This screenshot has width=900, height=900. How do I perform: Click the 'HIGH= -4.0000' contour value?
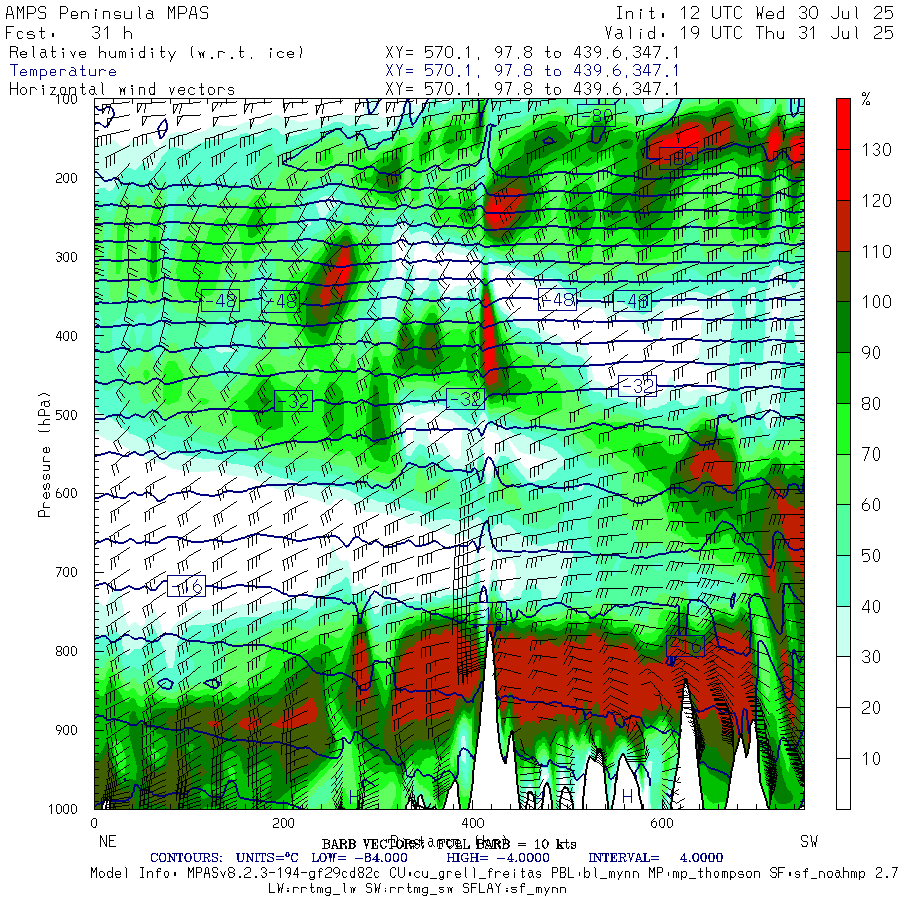click(x=498, y=858)
